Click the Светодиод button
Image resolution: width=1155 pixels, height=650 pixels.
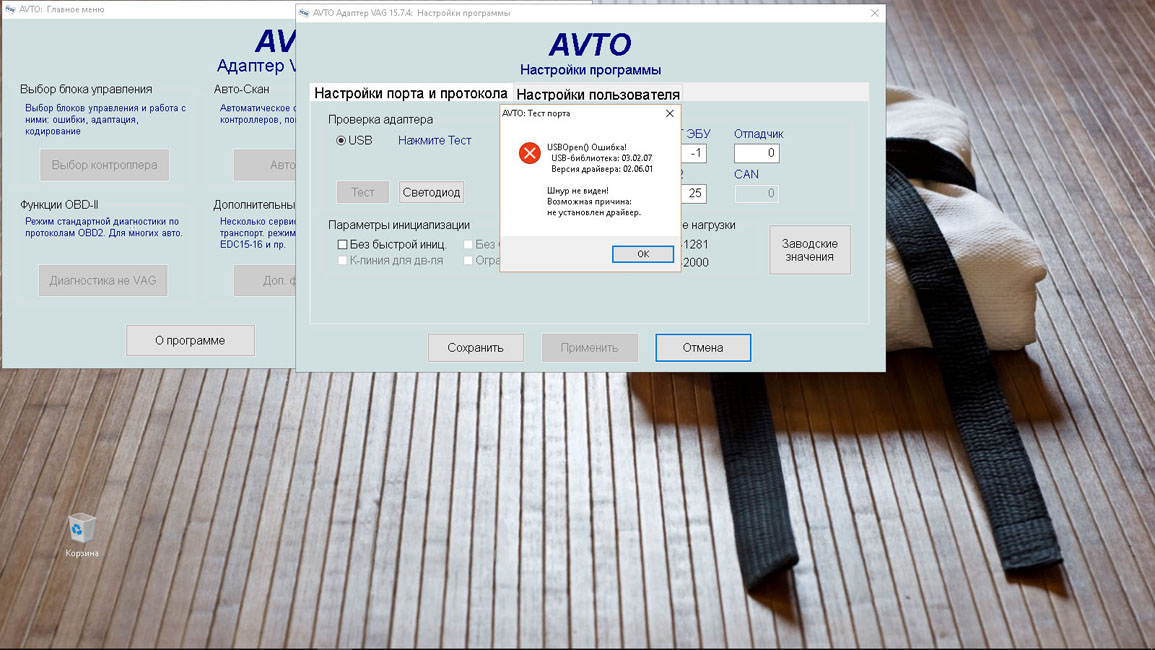click(x=431, y=192)
